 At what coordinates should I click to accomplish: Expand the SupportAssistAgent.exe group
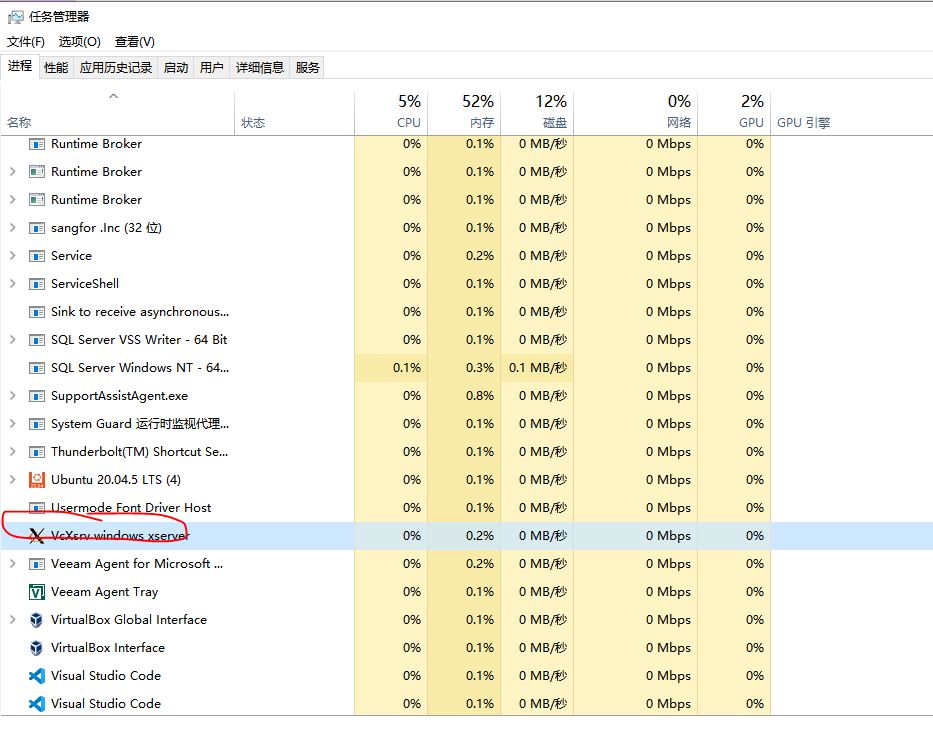tap(12, 395)
